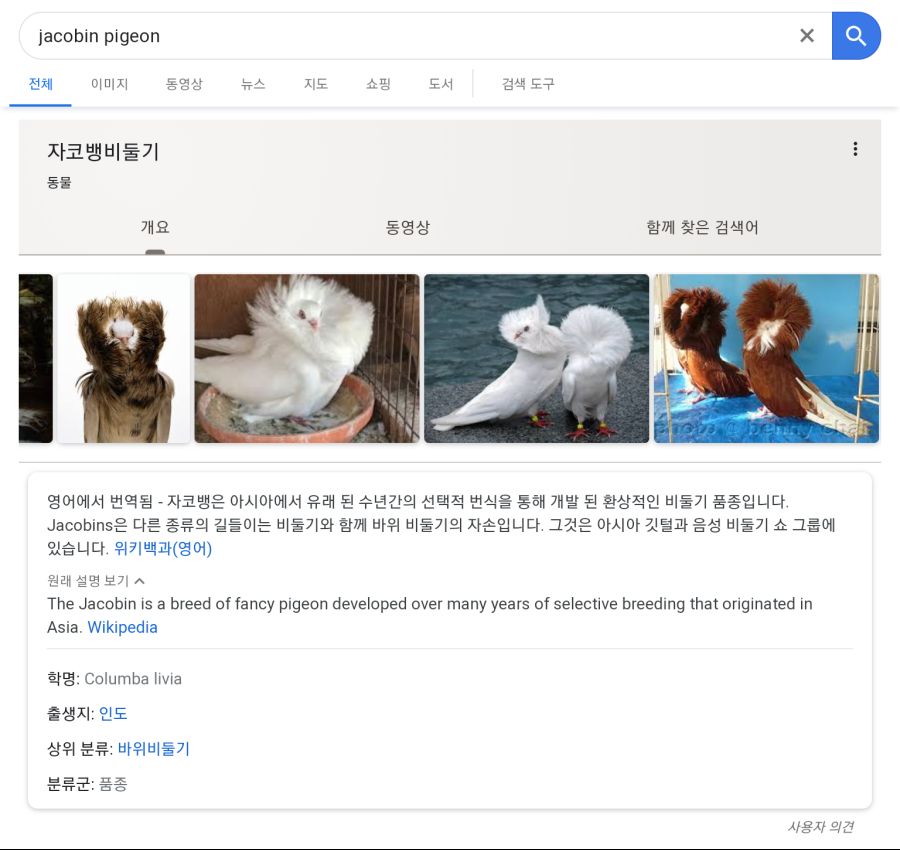Select the 함께 찾은 검색어 panel tab
900x850 pixels.
coord(702,227)
